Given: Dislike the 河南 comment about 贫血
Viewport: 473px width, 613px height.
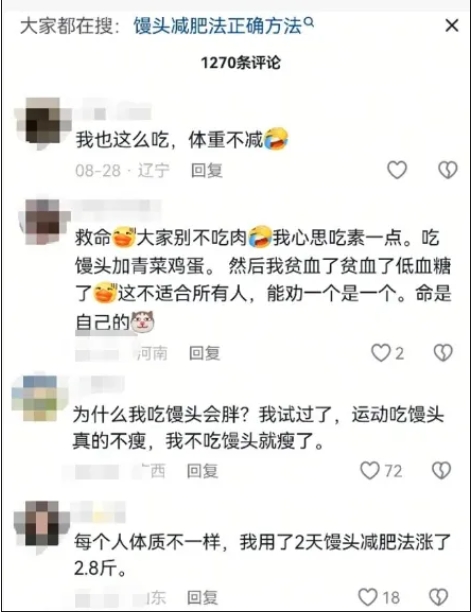Looking at the screenshot, I should coord(443,353).
